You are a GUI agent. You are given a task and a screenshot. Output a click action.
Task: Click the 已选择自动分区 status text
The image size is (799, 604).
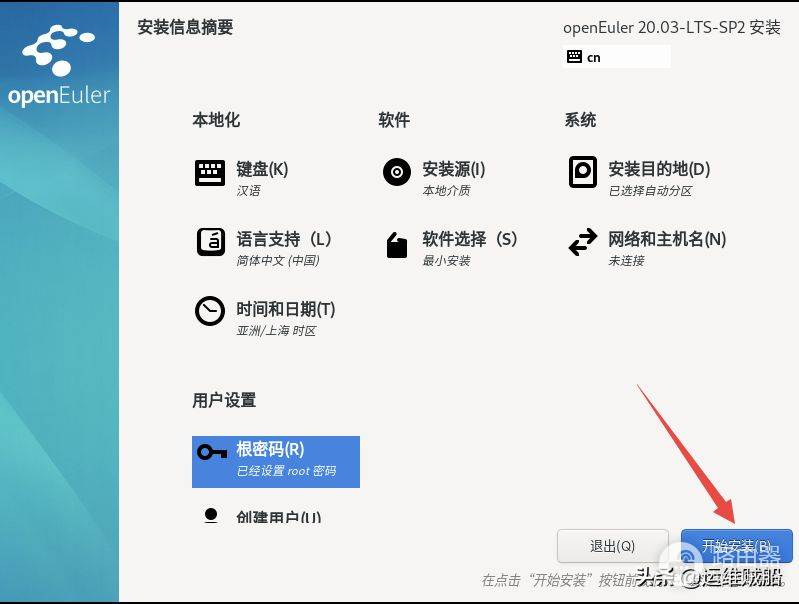click(650, 191)
